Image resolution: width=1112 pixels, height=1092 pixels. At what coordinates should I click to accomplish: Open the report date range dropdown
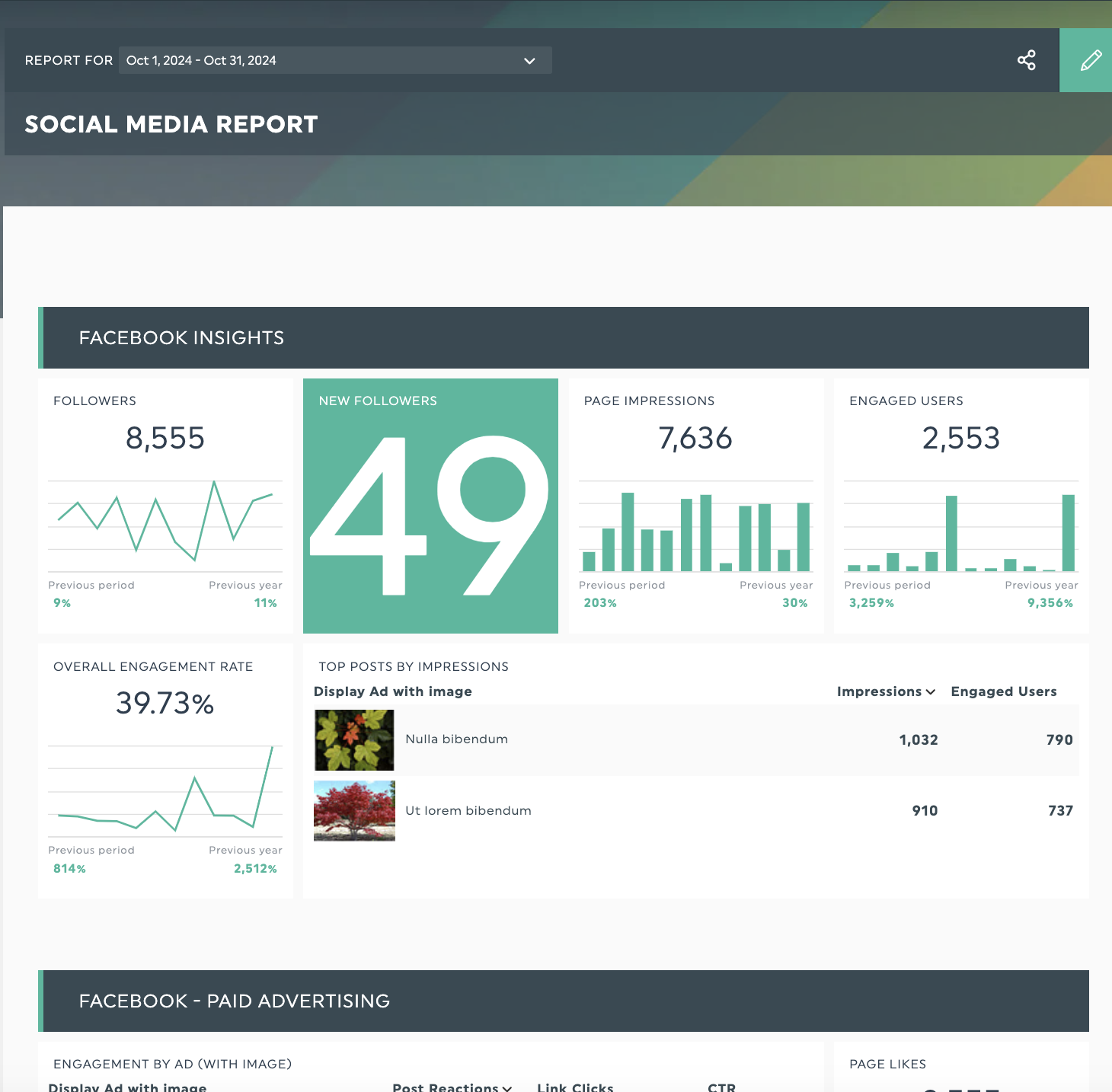pyautogui.click(x=335, y=60)
